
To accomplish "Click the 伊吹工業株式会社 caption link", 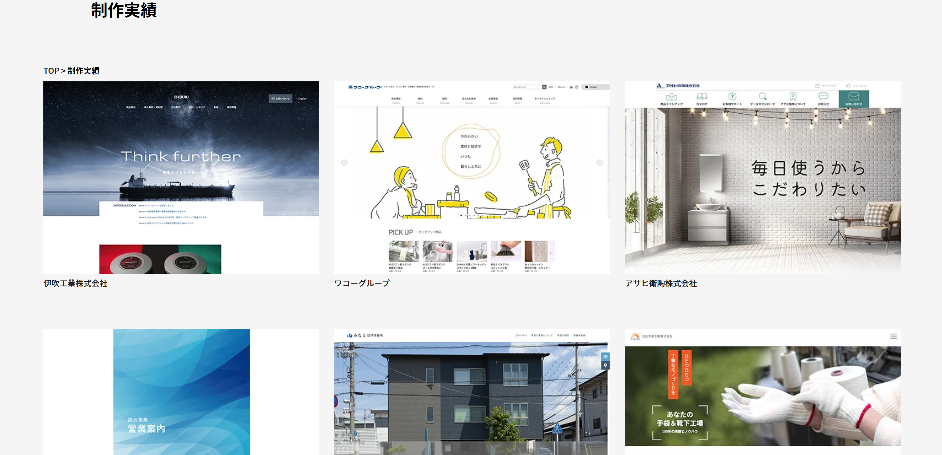I will click(x=75, y=284).
